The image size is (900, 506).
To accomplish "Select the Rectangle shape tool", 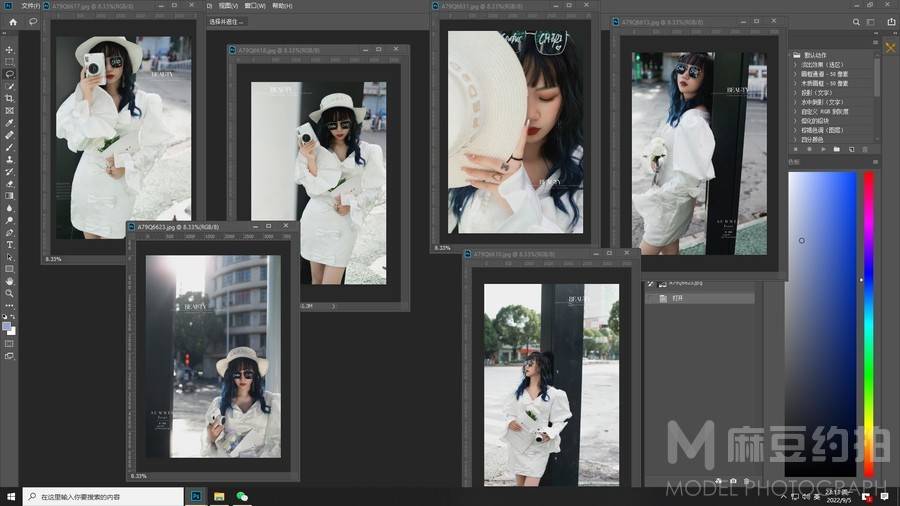I will tap(9, 269).
